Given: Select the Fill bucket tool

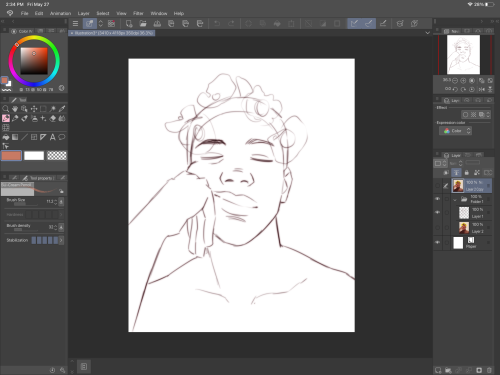Looking at the screenshot, I should point(6,137).
